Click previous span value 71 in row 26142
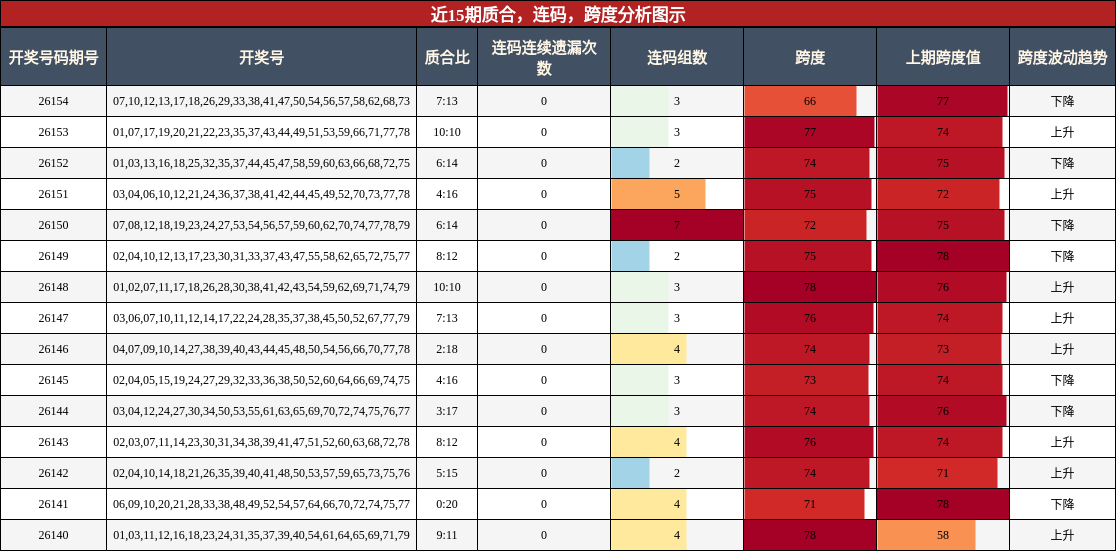The image size is (1116, 551). pyautogui.click(x=943, y=473)
